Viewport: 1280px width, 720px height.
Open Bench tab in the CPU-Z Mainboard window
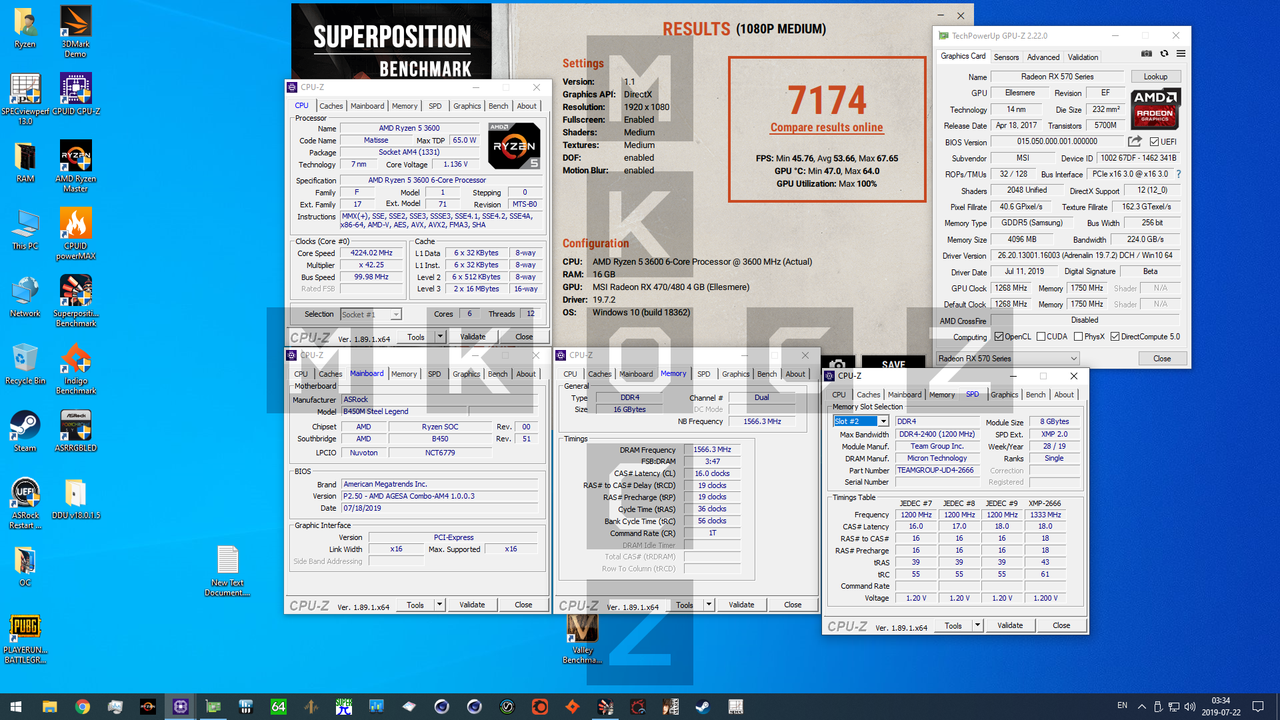497,374
